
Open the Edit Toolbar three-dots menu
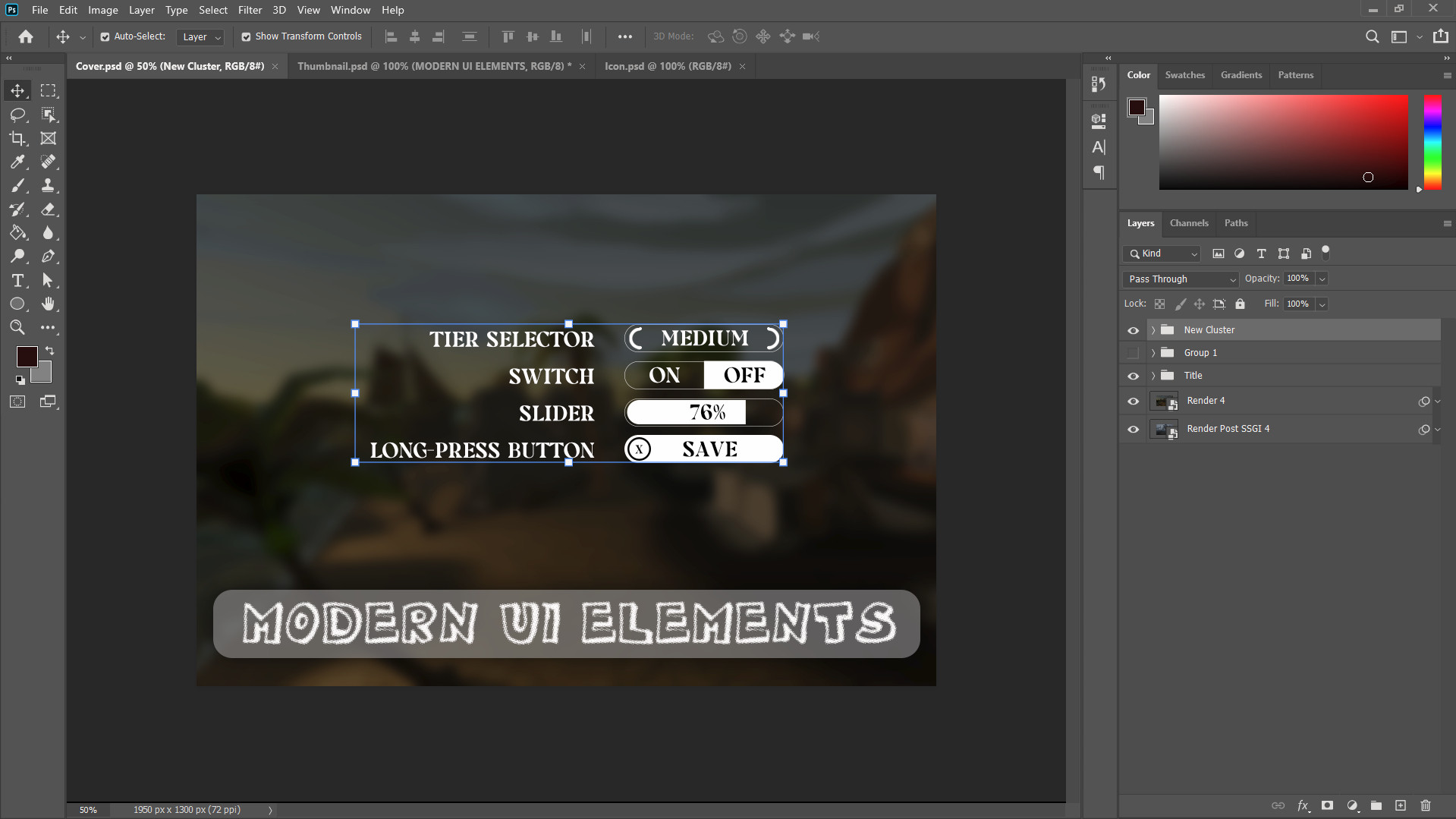(49, 328)
